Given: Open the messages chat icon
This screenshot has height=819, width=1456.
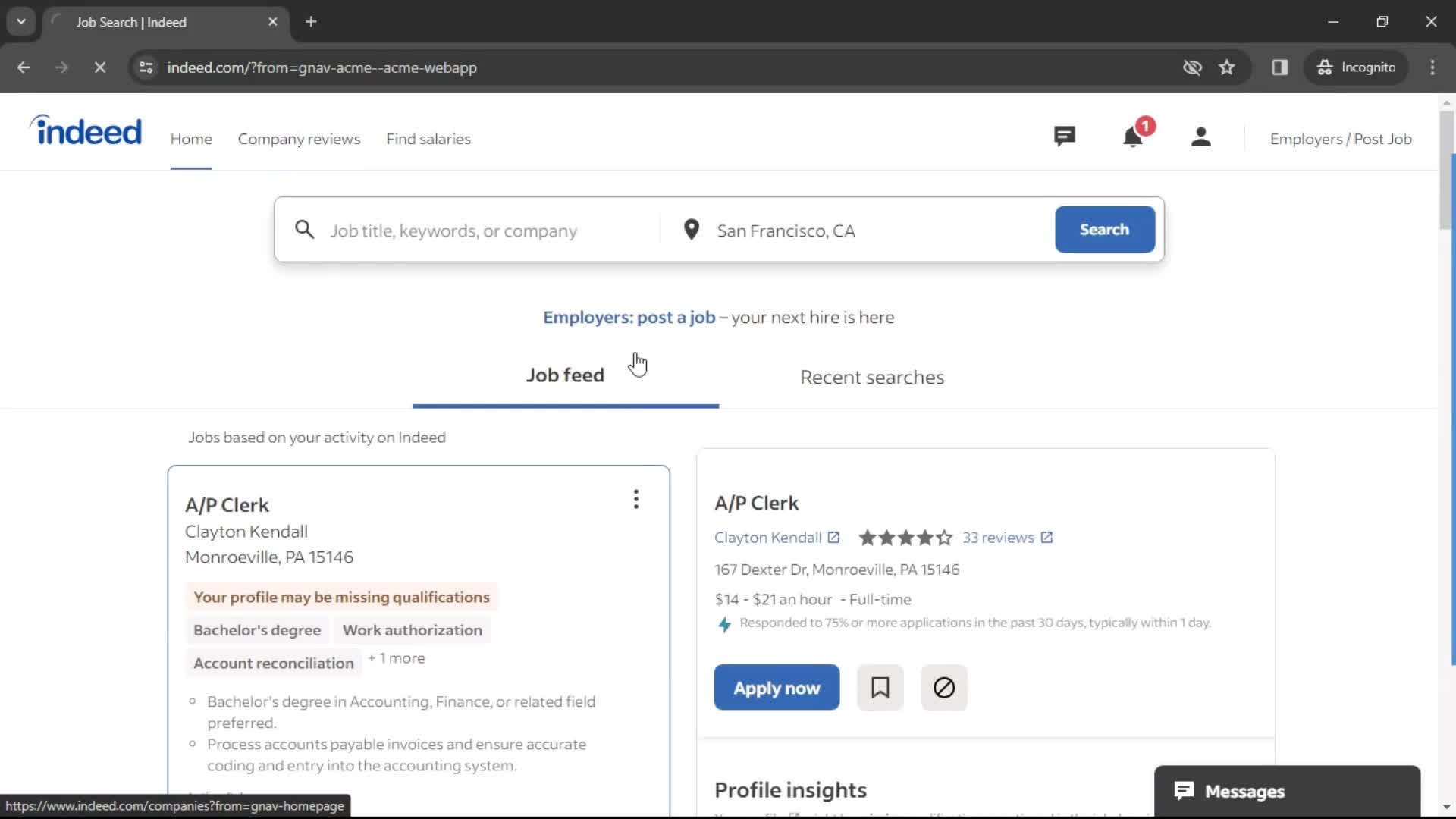Looking at the screenshot, I should 1064,137.
